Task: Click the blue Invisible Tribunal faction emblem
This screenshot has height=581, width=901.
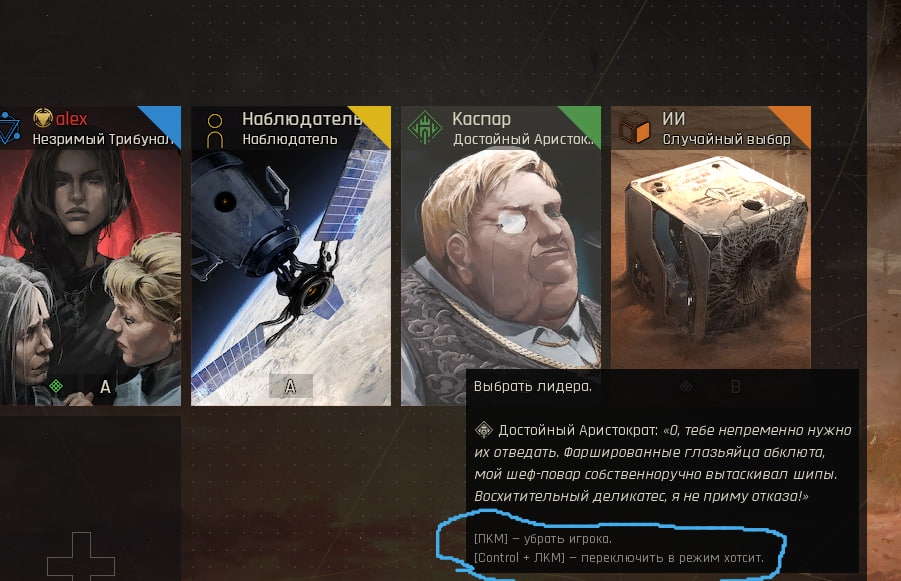Action: pyautogui.click(x=9, y=128)
